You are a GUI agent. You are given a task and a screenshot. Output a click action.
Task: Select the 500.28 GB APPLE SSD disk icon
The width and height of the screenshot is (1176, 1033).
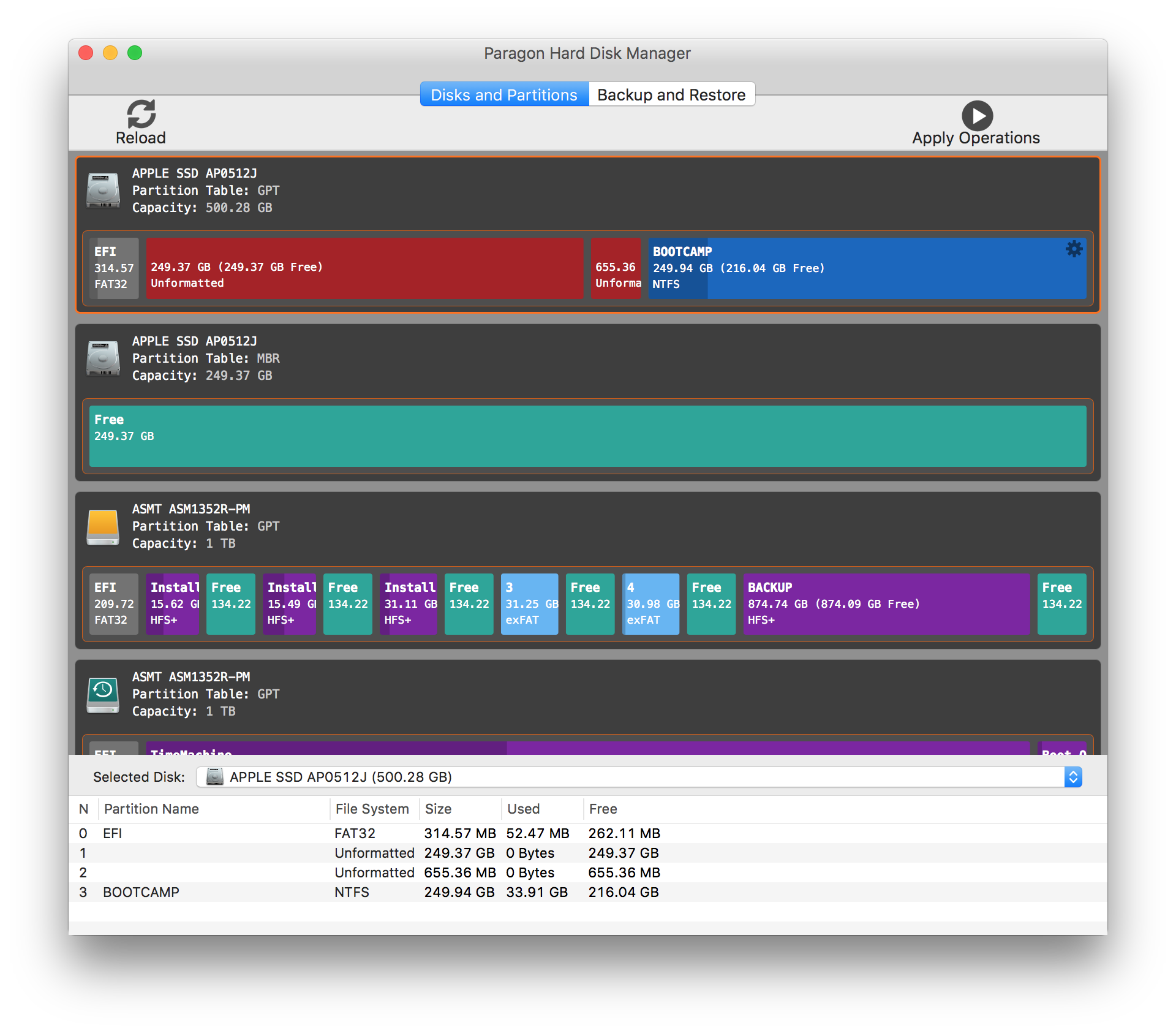(x=103, y=191)
